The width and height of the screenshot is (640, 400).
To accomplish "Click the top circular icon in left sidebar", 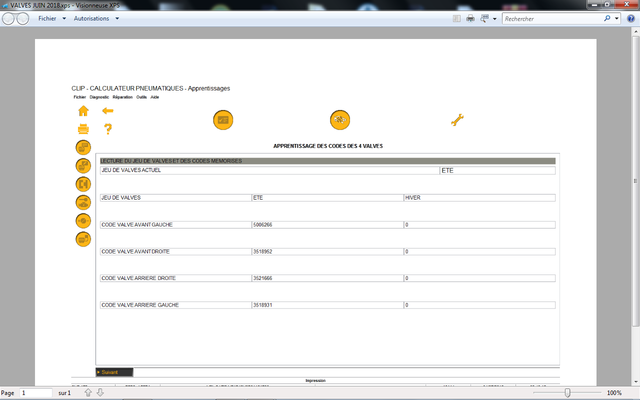I will pos(83,148).
